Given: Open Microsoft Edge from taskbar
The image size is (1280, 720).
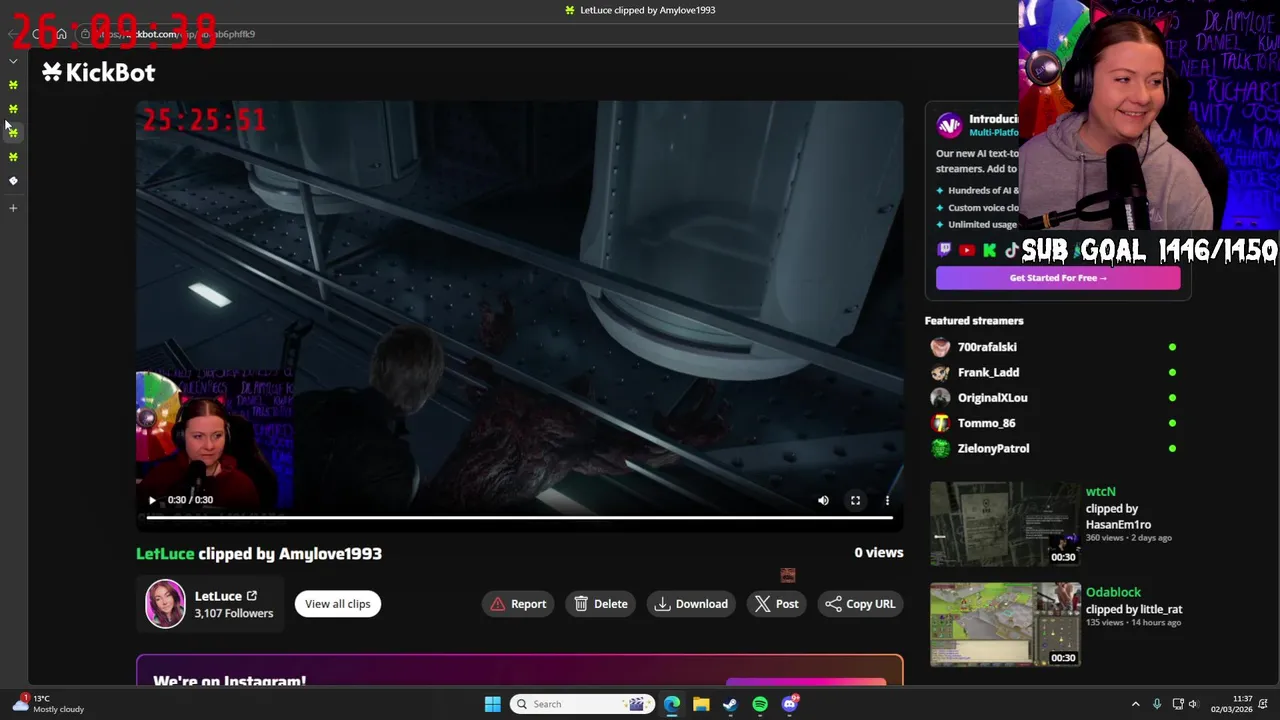Looking at the screenshot, I should pos(672,704).
